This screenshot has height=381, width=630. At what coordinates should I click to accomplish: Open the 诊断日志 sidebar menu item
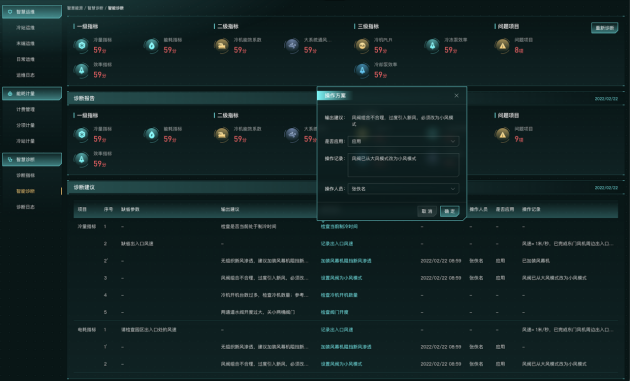pos(26,207)
